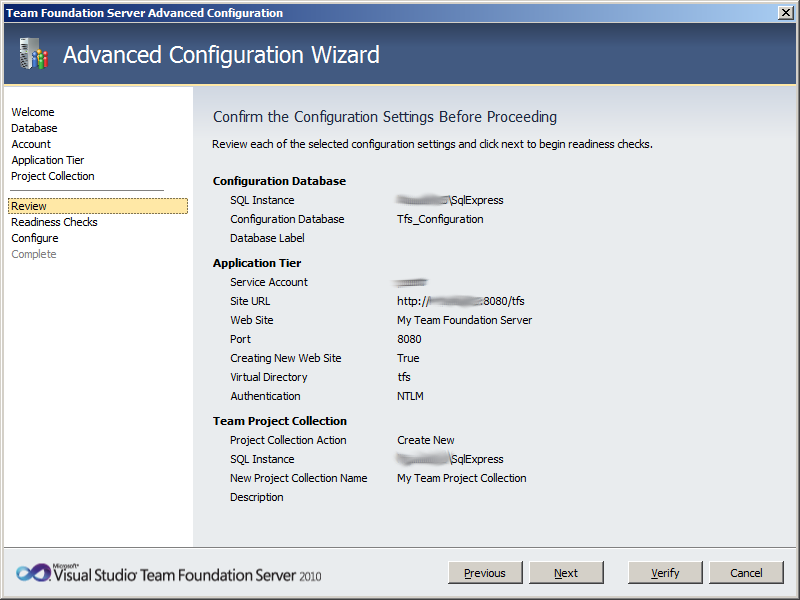800x600 pixels.
Task: Select the Configure step
Action: [x=35, y=238]
